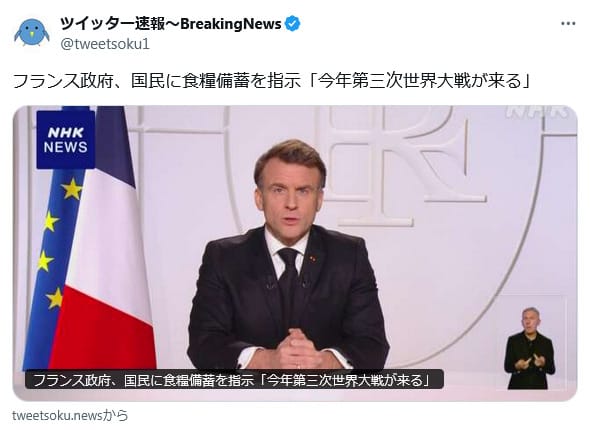Click the @tweetsoku1 handle
594x430 pixels.
pos(105,44)
